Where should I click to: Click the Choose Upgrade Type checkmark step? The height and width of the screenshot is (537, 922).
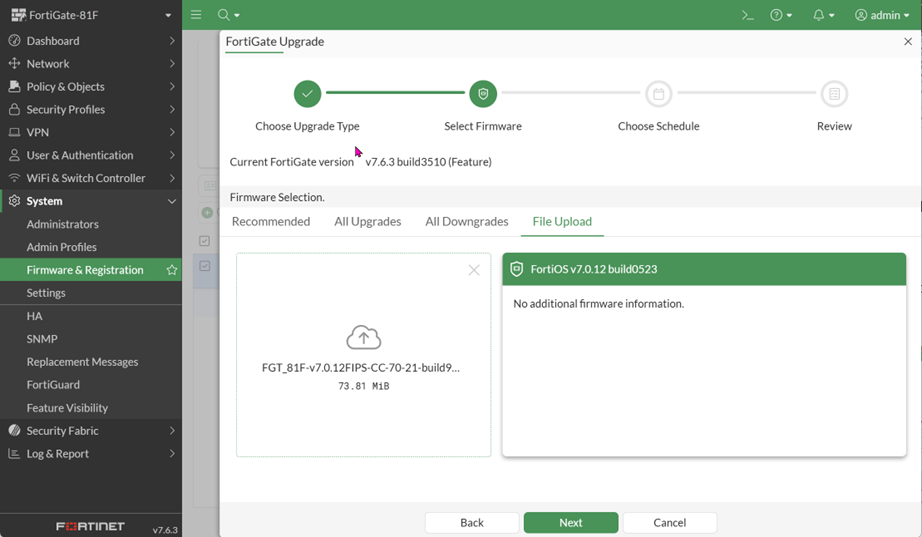(307, 94)
